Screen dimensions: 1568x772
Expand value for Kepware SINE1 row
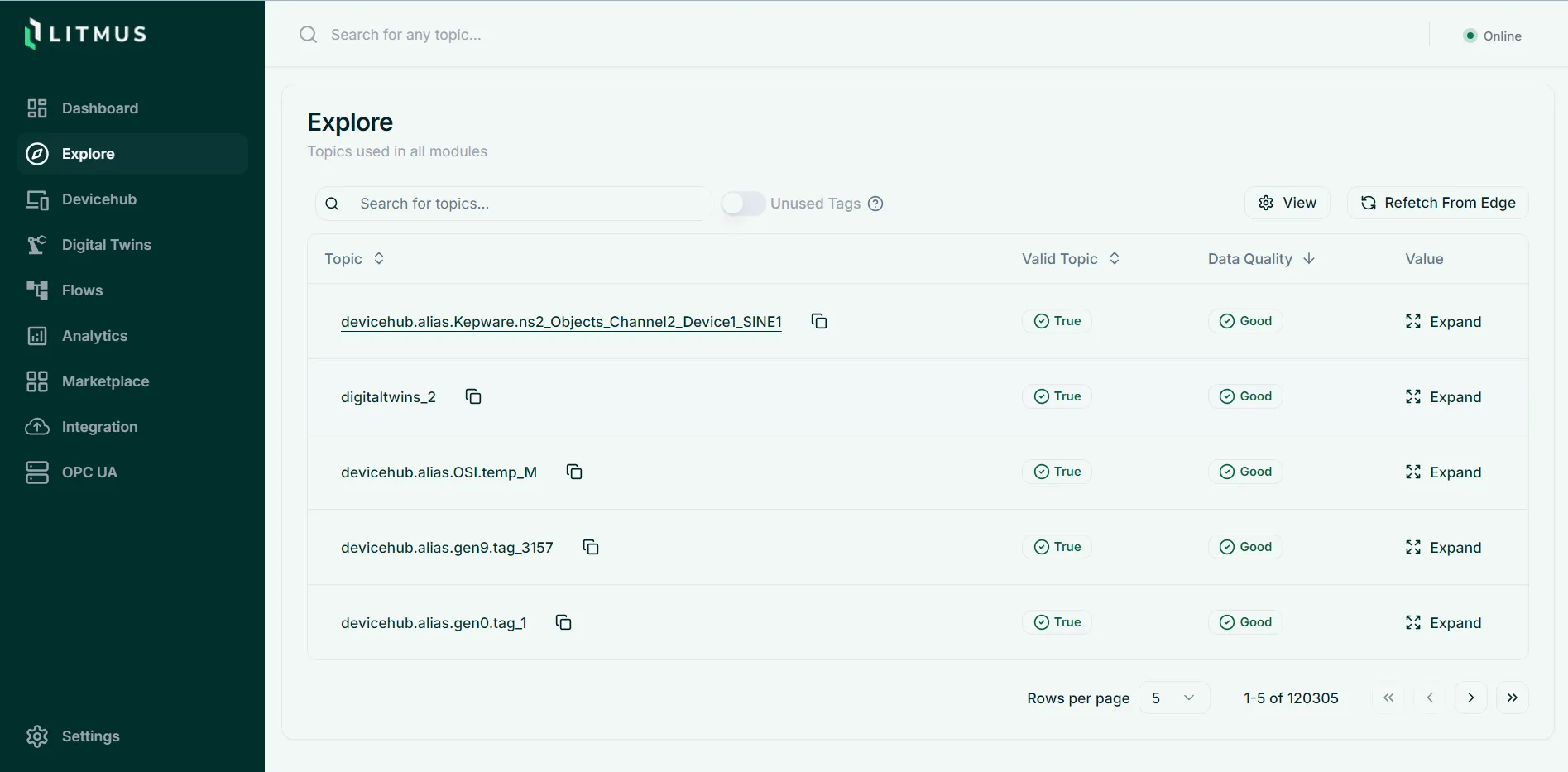(x=1443, y=322)
